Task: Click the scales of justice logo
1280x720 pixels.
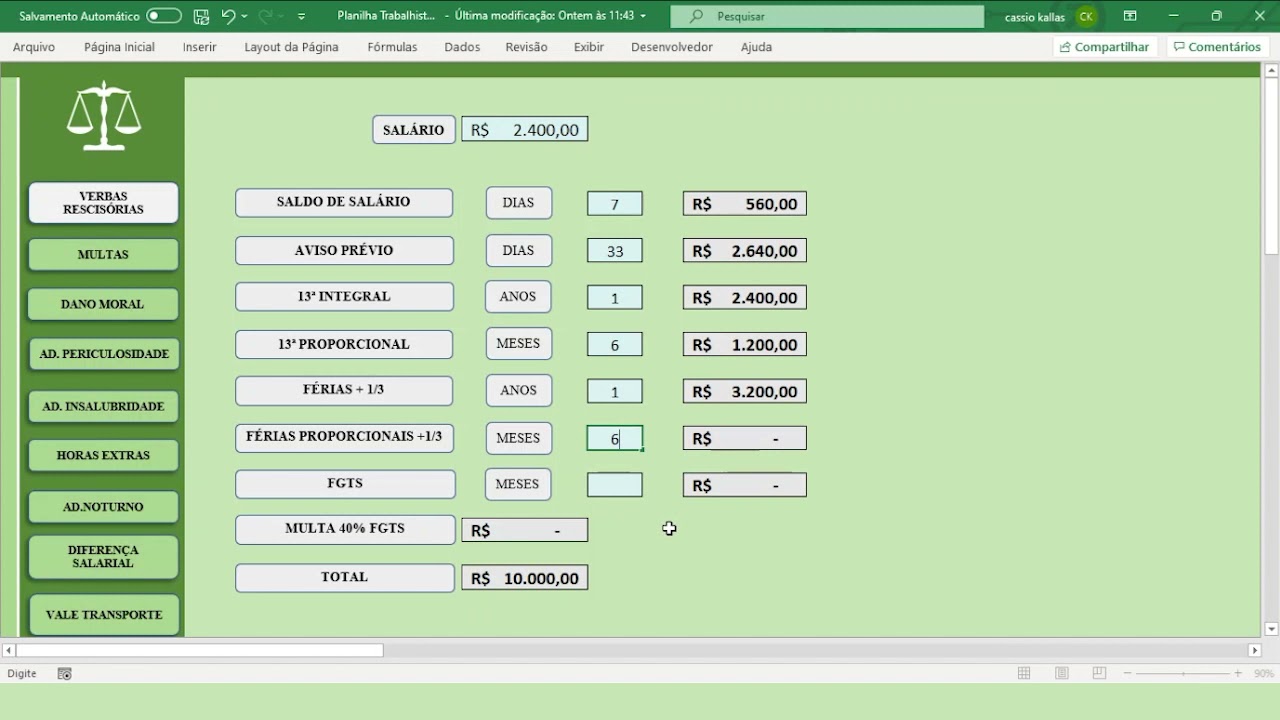Action: pyautogui.click(x=103, y=117)
